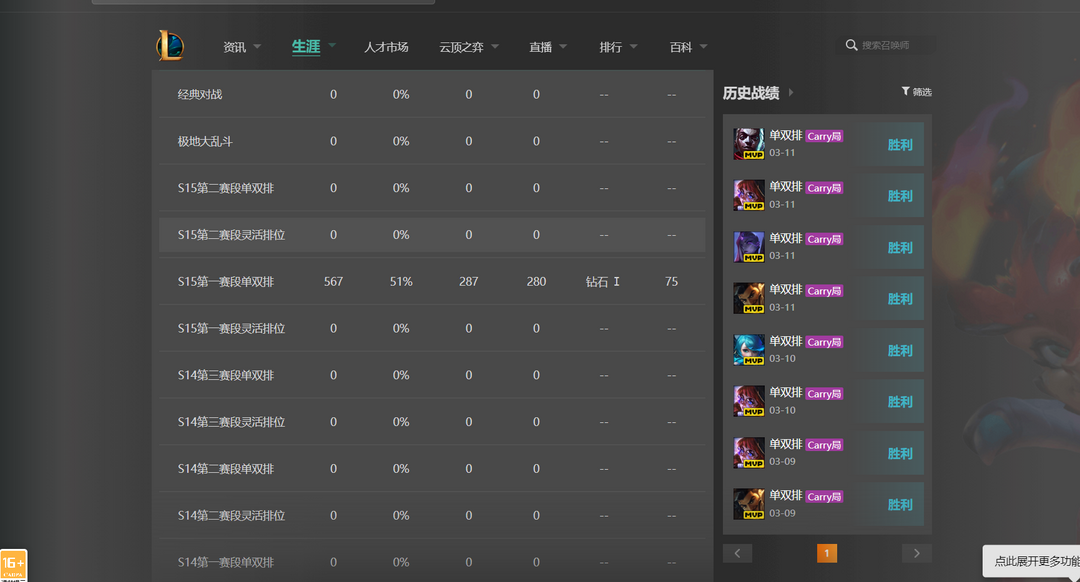Click the search magnifier icon

pyautogui.click(x=851, y=45)
